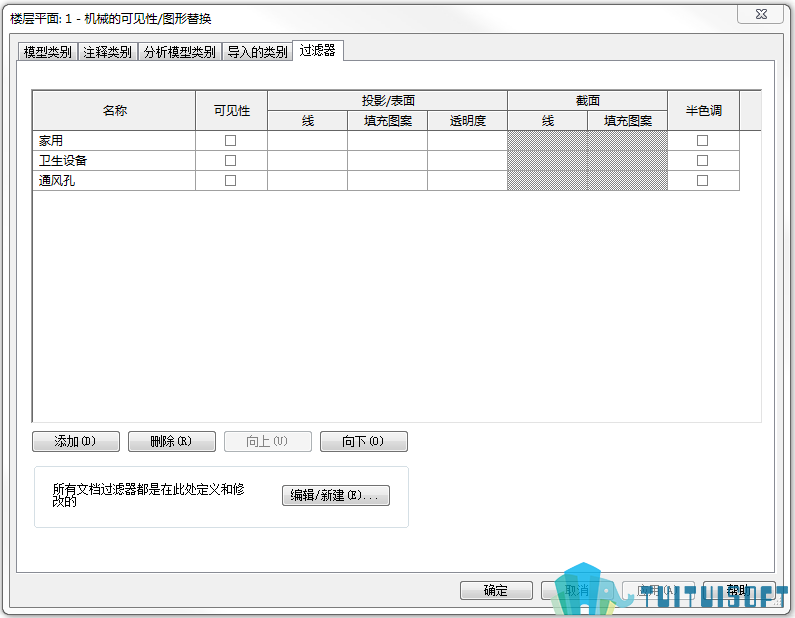Click projection fill pattern cell for 通风孔
795x618 pixels.
click(388, 180)
